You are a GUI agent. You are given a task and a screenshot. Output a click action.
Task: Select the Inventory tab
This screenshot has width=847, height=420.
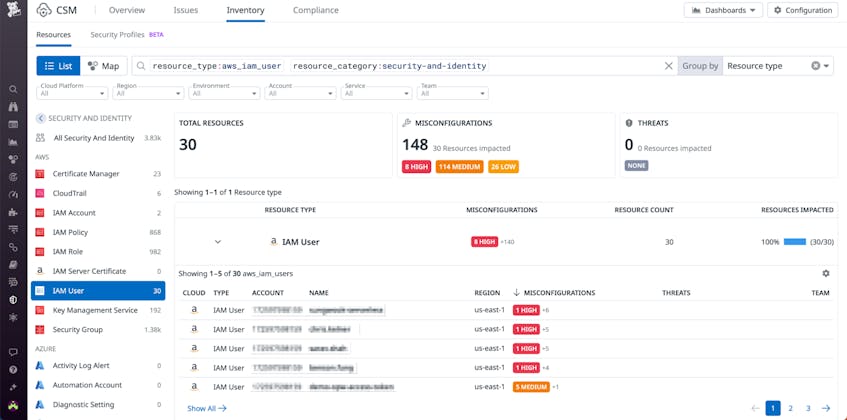click(x=246, y=10)
